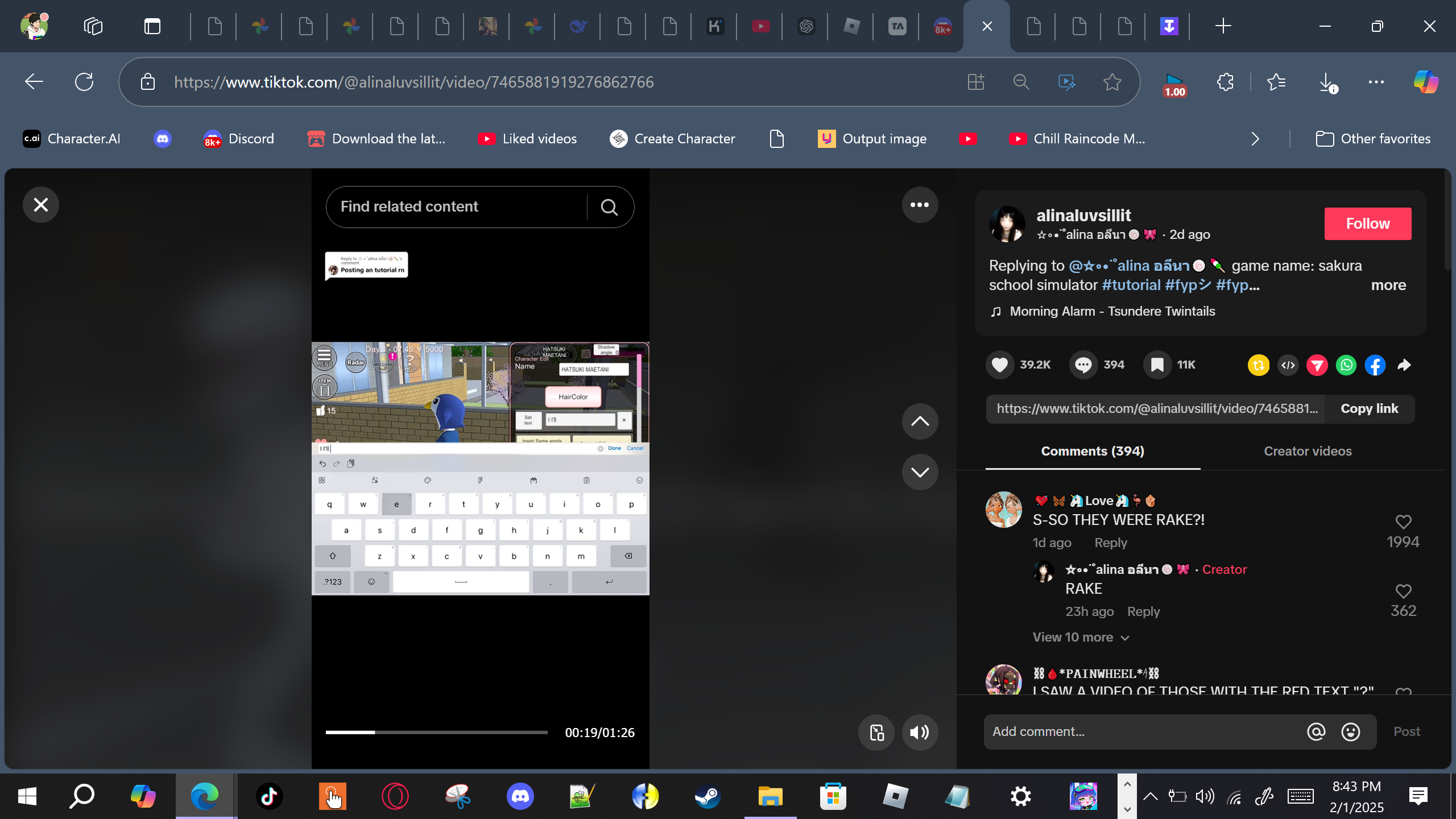Click the Copy link button
Screen dimensions: 1456x819
click(x=1369, y=408)
